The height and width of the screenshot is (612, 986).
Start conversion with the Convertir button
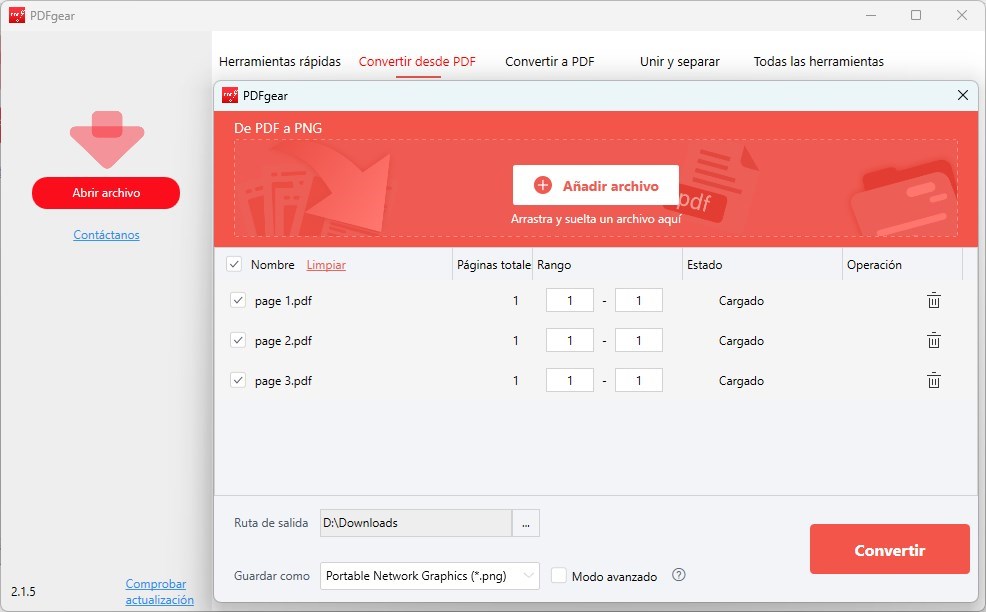click(890, 549)
